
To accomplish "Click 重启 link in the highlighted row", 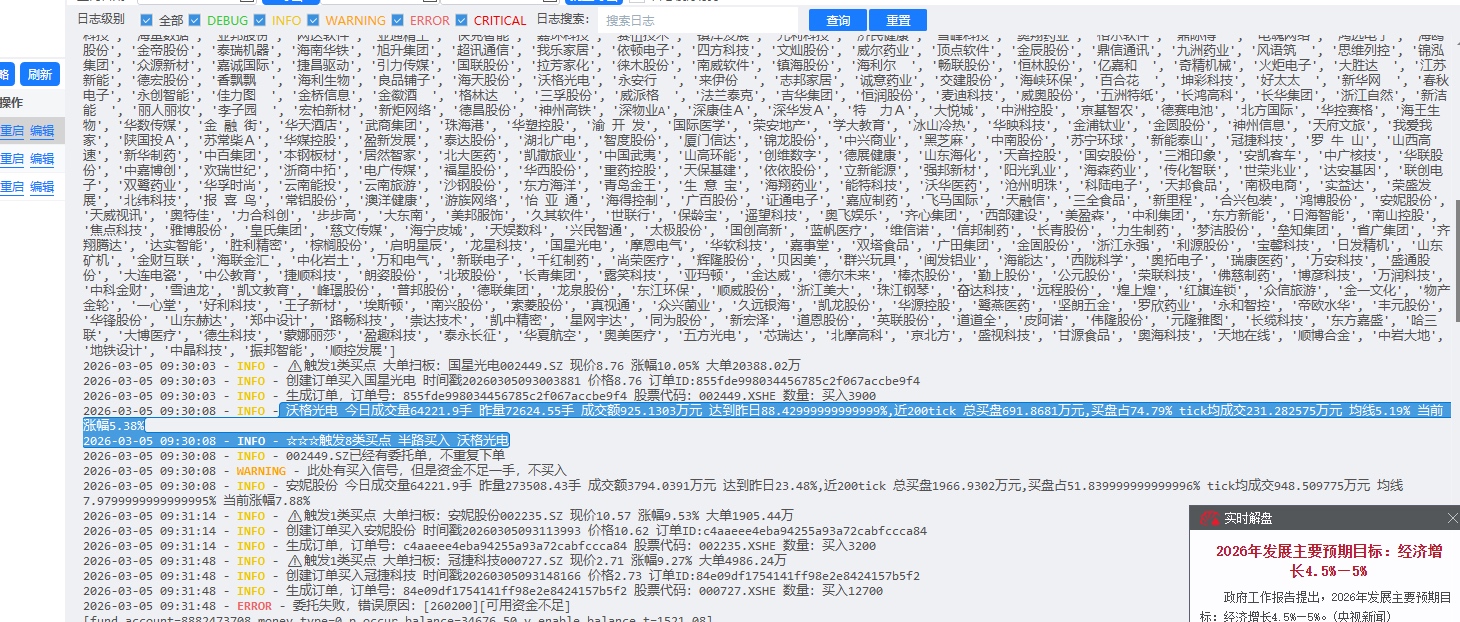I will click(12, 131).
